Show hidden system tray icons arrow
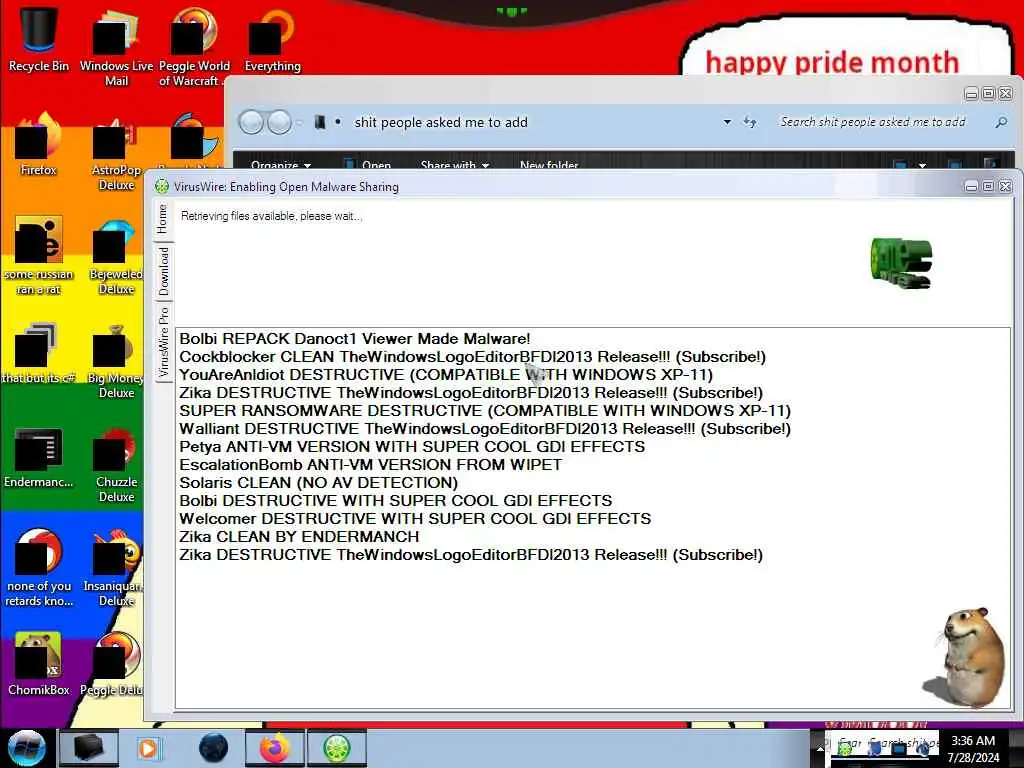1024x768 pixels. pyautogui.click(x=820, y=748)
